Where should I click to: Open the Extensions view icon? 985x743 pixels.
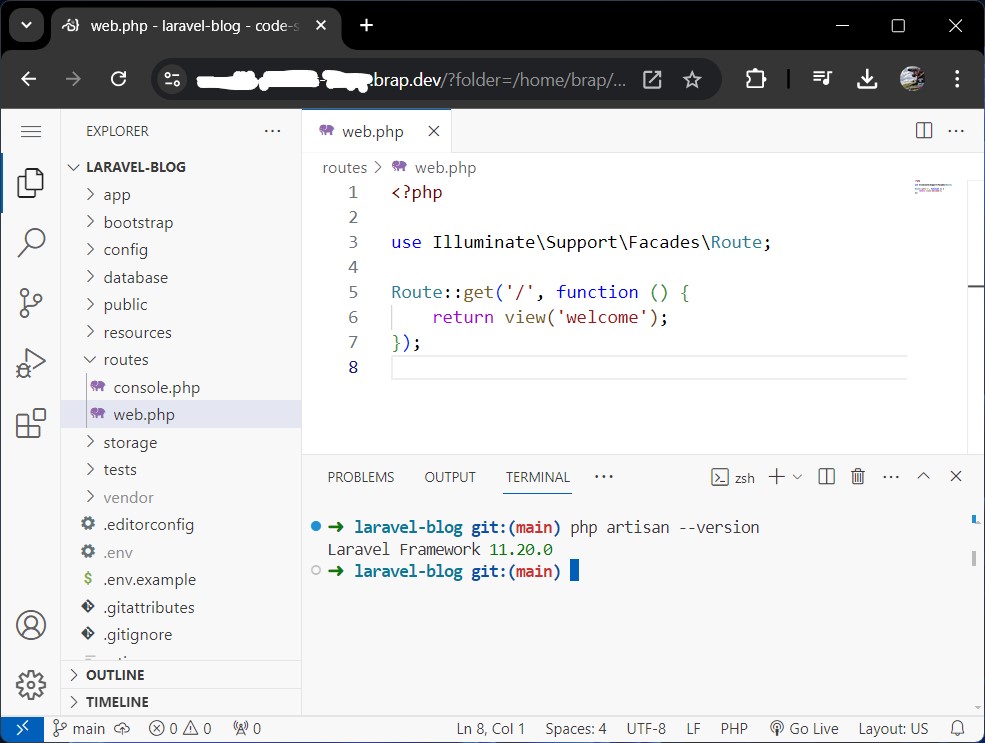coord(31,423)
